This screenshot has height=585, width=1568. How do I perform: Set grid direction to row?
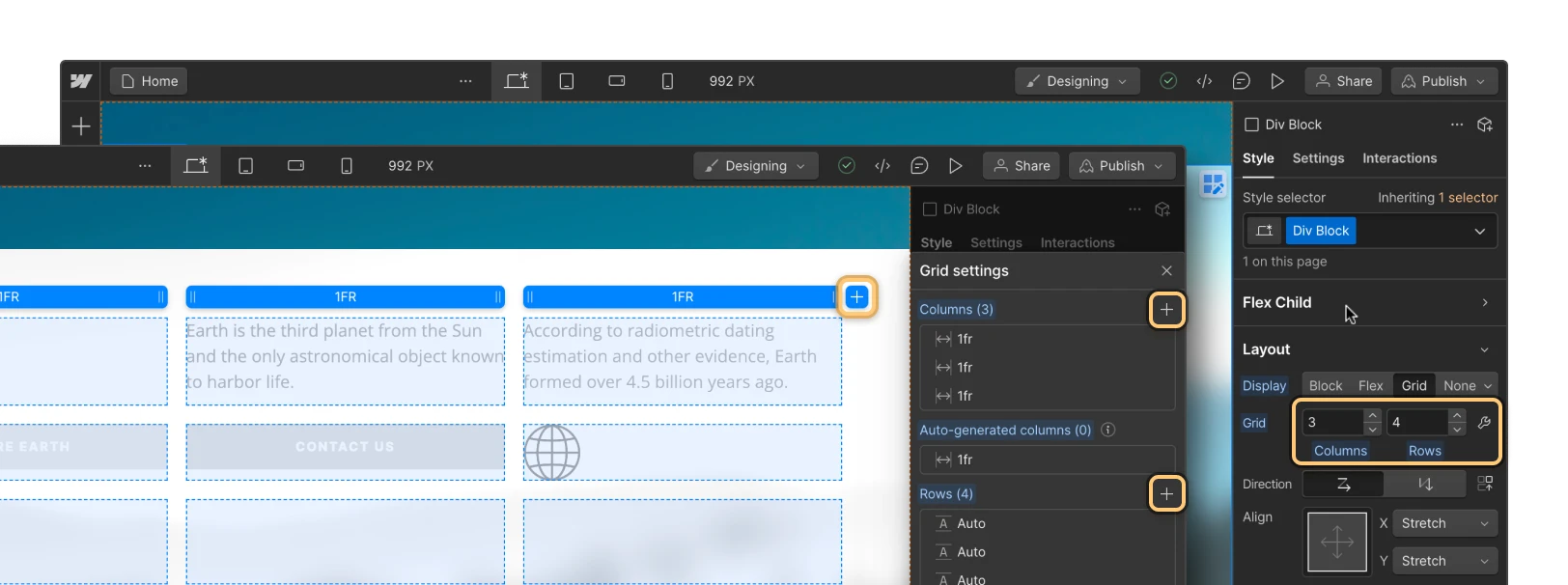click(1343, 484)
